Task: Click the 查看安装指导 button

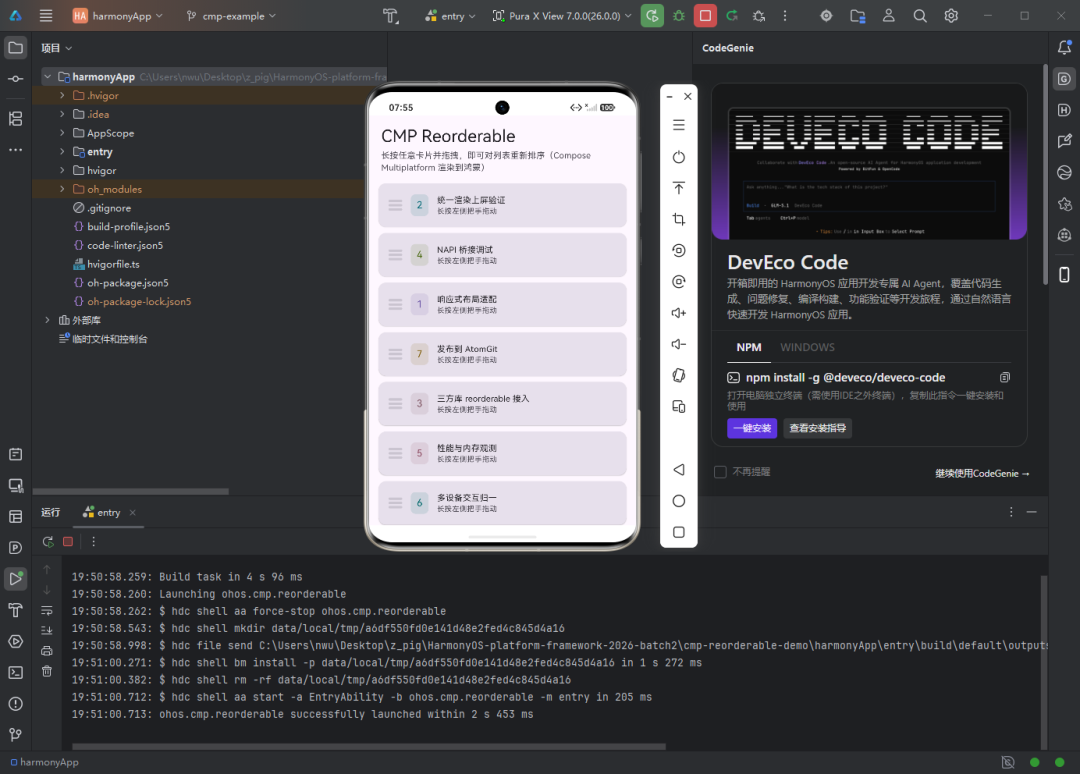Action: (x=817, y=428)
